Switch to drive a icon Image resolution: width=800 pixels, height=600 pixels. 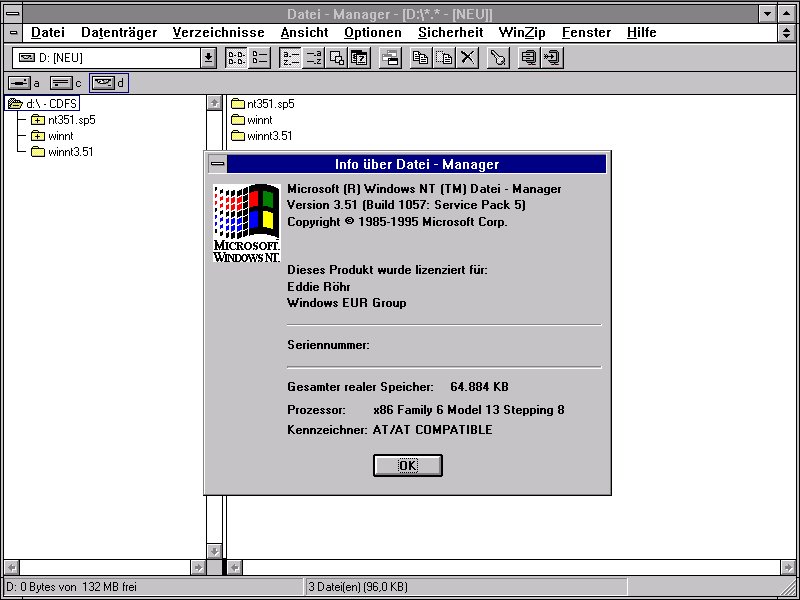(24, 83)
